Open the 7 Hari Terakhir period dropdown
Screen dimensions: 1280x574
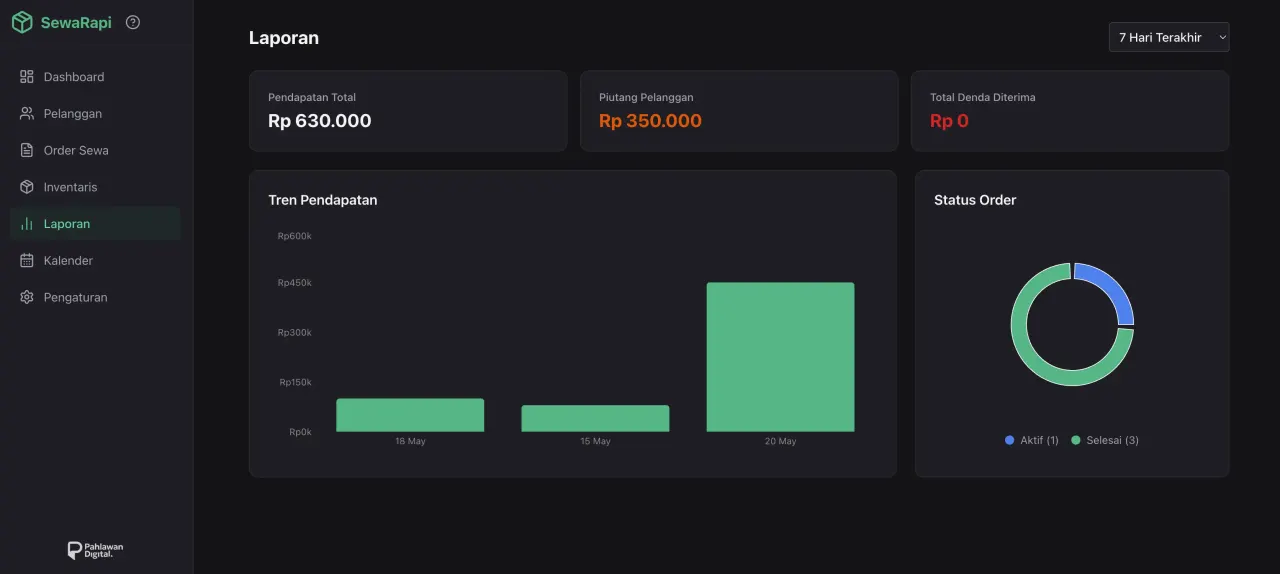[1169, 37]
